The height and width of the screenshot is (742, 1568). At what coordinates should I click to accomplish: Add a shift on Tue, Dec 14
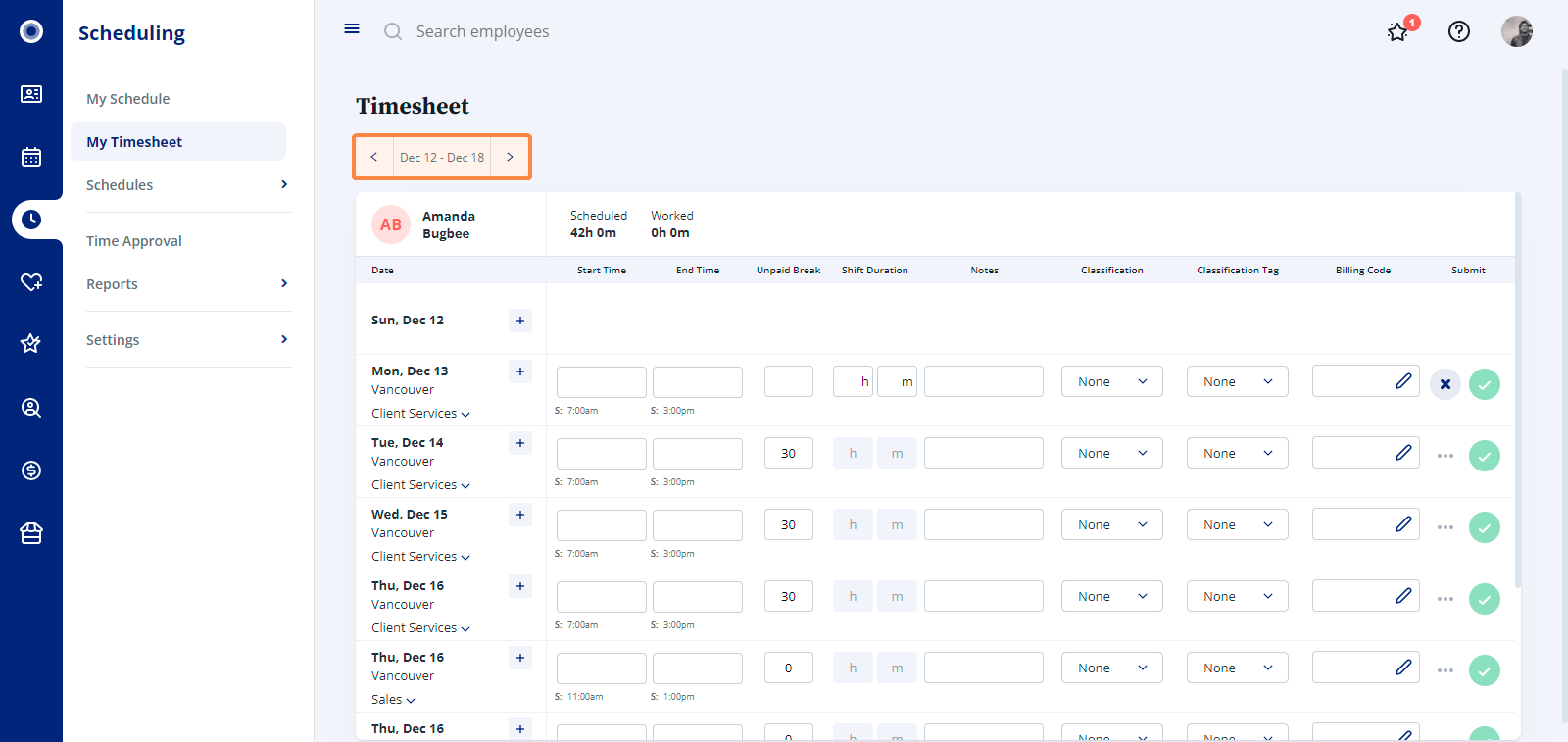click(x=520, y=443)
